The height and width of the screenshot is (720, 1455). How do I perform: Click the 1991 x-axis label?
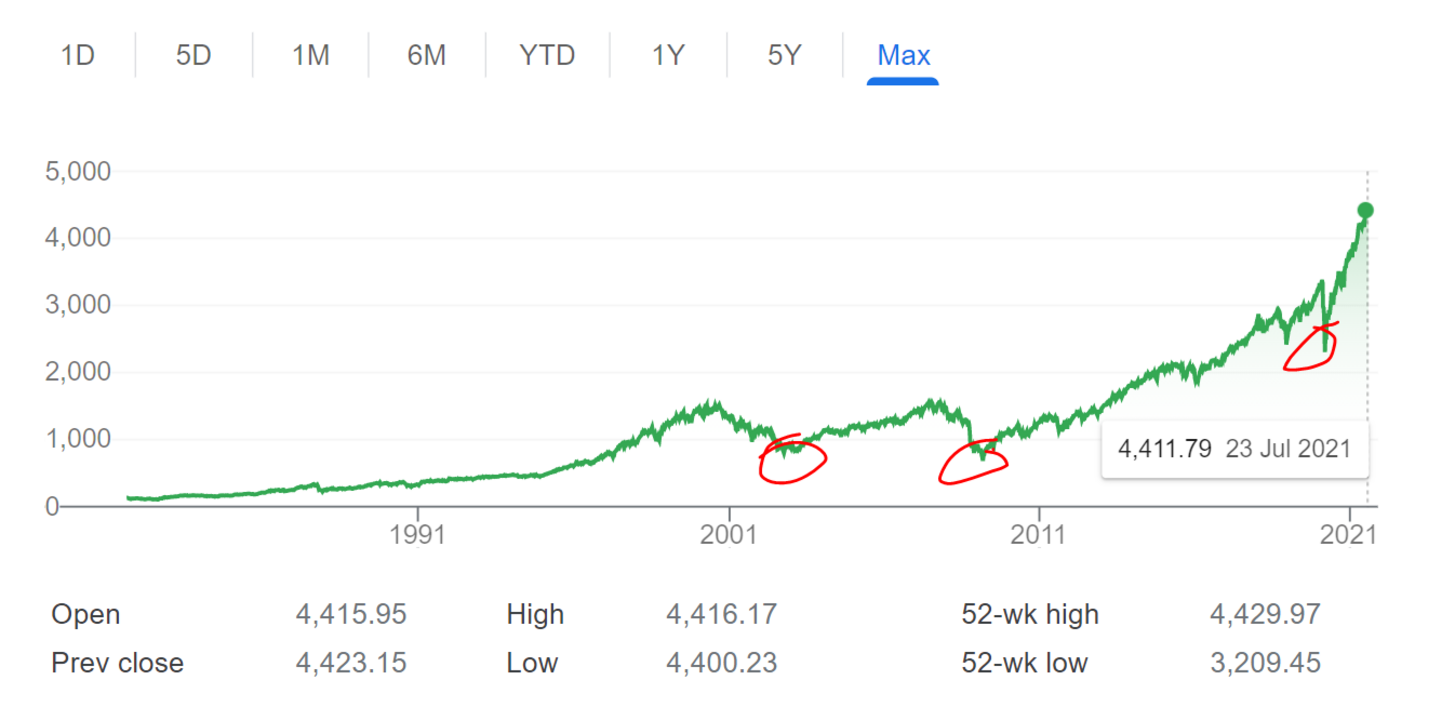coord(416,533)
